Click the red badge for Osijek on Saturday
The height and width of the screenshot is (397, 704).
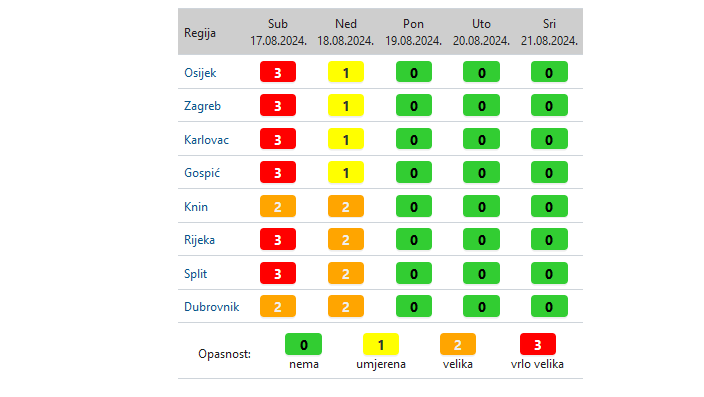[278, 72]
